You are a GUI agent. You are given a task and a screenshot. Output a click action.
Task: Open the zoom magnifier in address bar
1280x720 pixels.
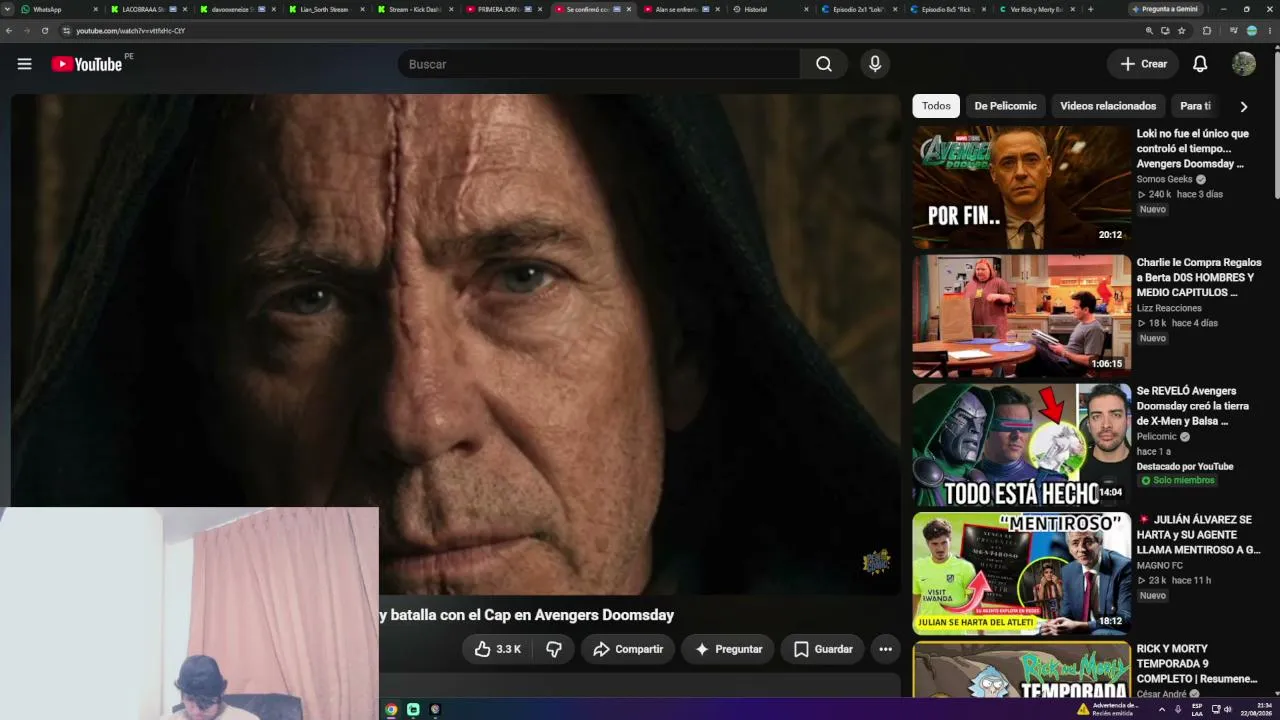[x=1149, y=31]
